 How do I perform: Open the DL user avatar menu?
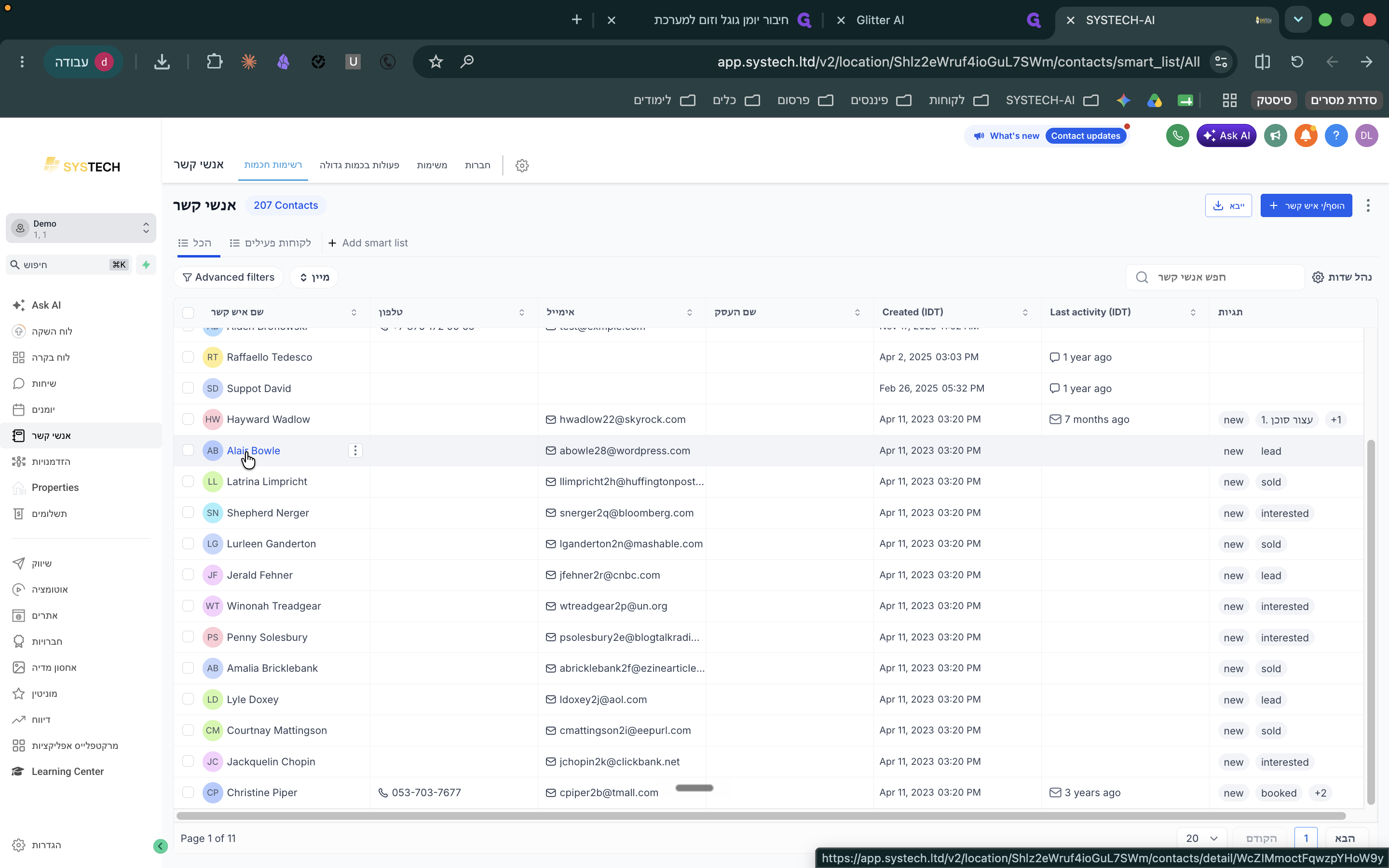coord(1367,136)
